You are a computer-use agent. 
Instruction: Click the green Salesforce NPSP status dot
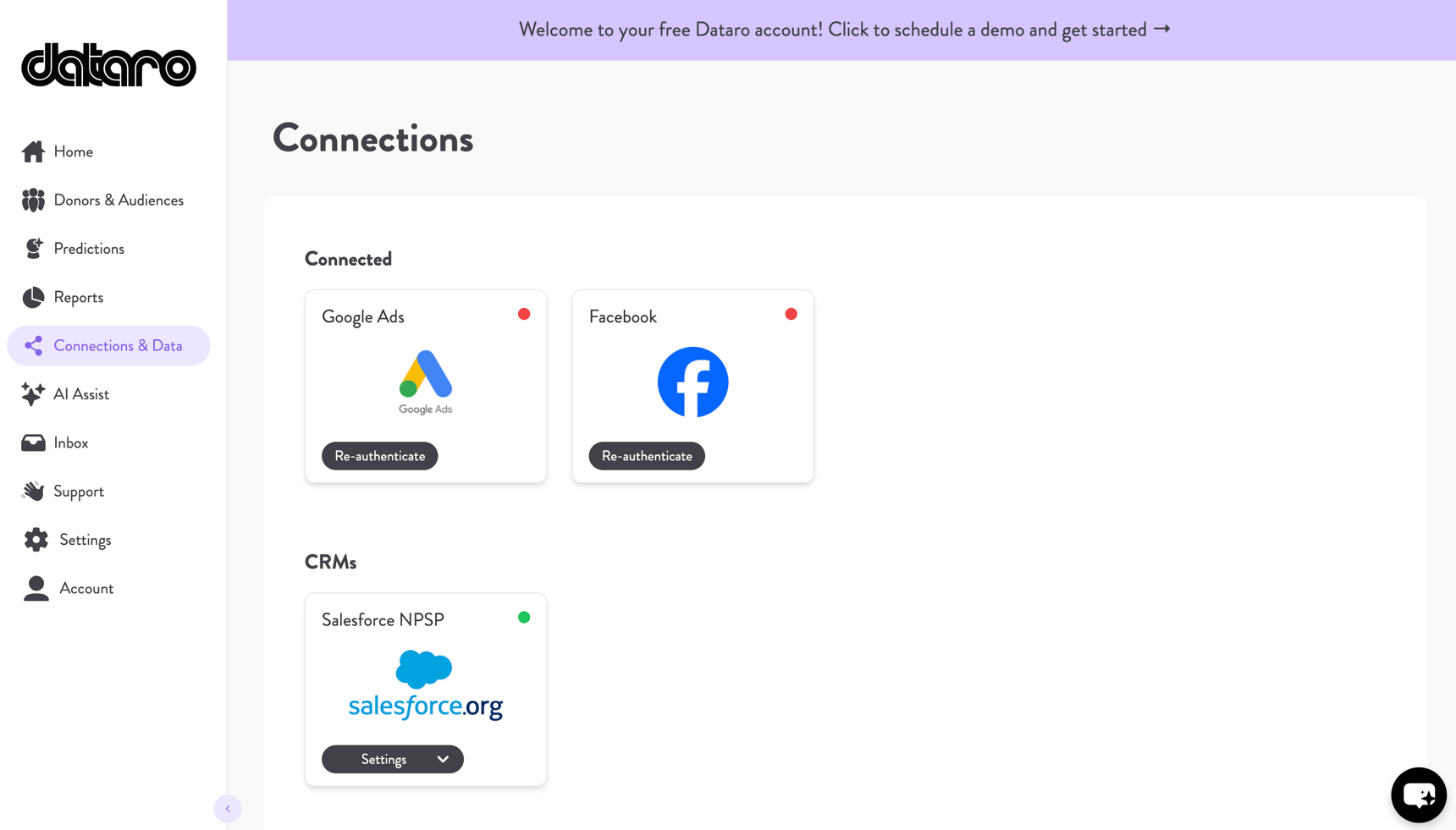pos(524,617)
